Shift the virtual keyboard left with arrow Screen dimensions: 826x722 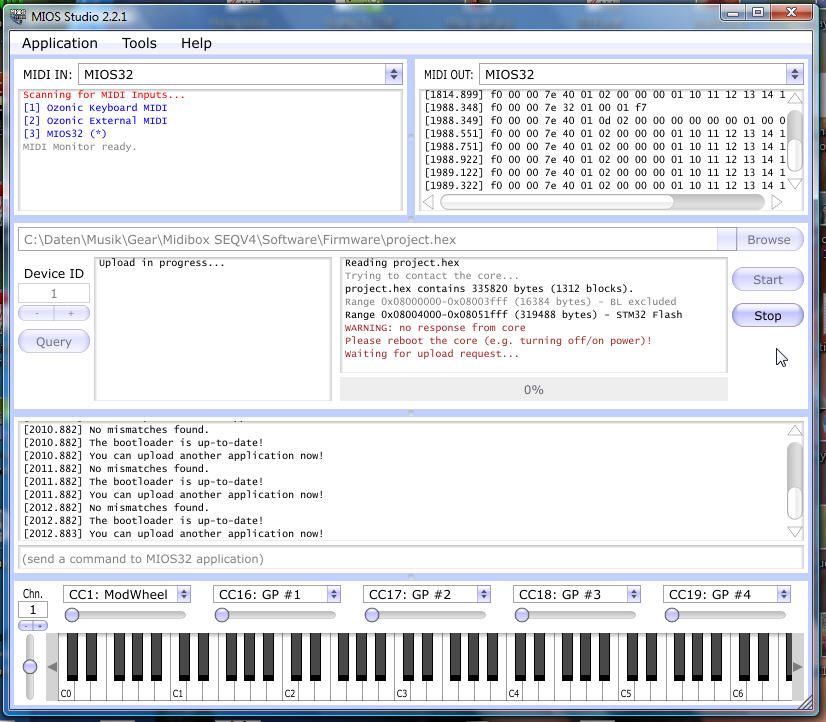click(x=52, y=667)
